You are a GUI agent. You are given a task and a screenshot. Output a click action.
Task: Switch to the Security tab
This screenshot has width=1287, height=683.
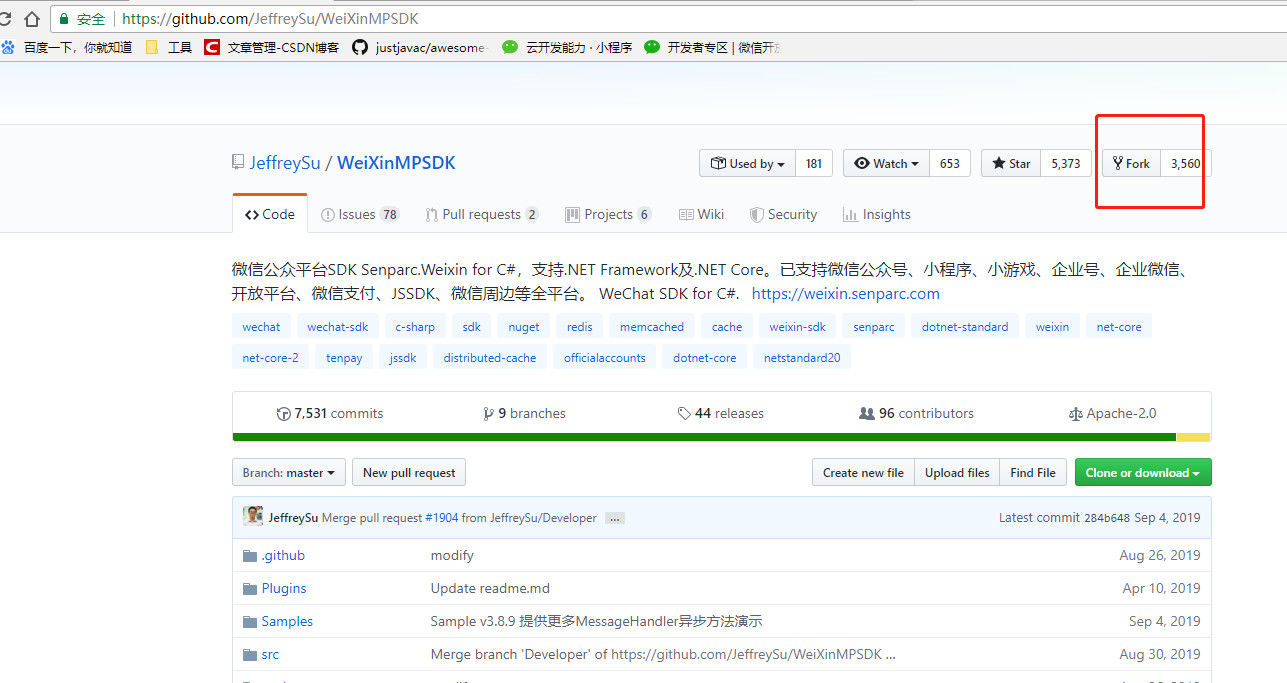(x=784, y=214)
